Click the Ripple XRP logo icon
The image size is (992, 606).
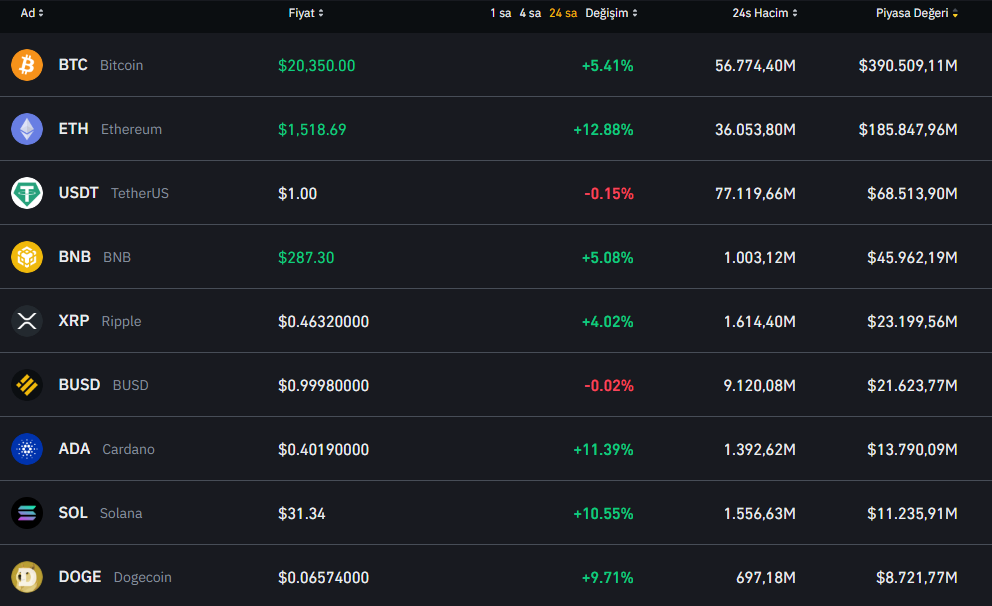(27, 321)
